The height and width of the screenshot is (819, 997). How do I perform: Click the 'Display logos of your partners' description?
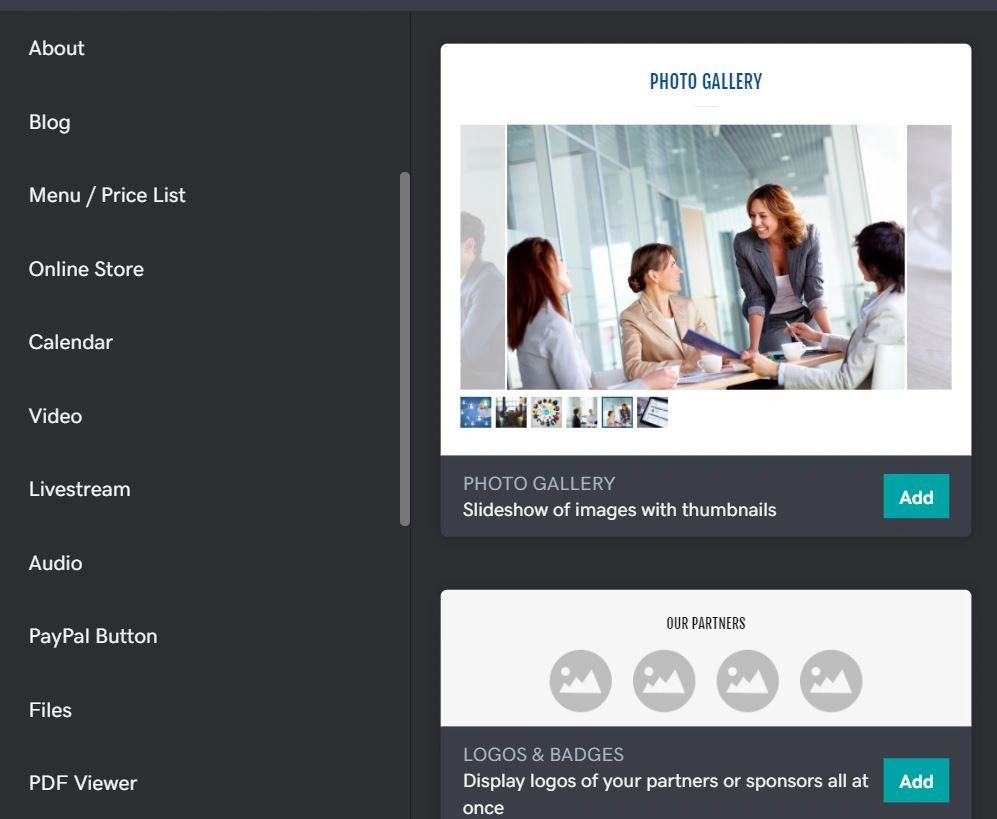coord(666,794)
